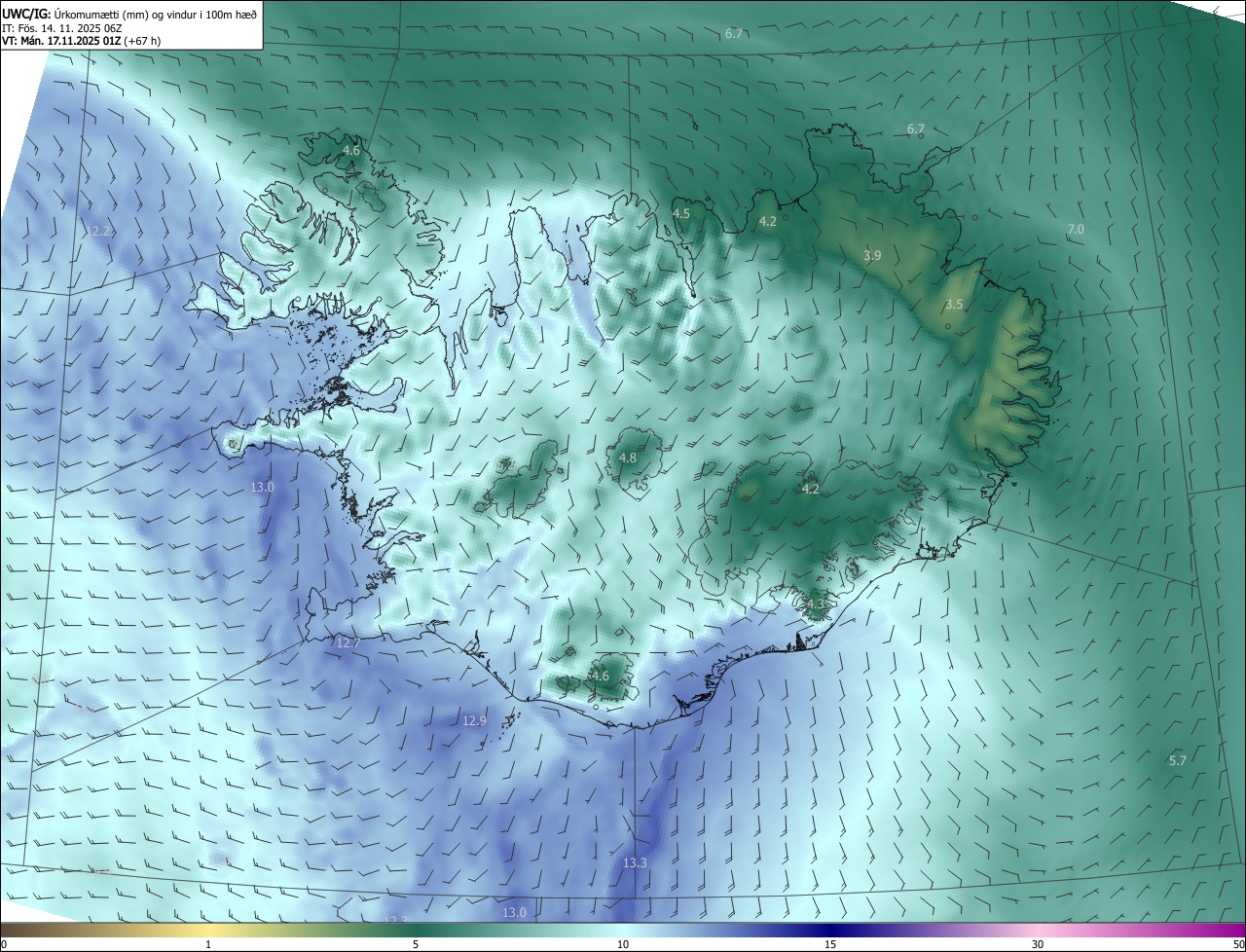This screenshot has width=1246, height=952.
Task: Click the legend tick label 5
Action: pos(416,944)
